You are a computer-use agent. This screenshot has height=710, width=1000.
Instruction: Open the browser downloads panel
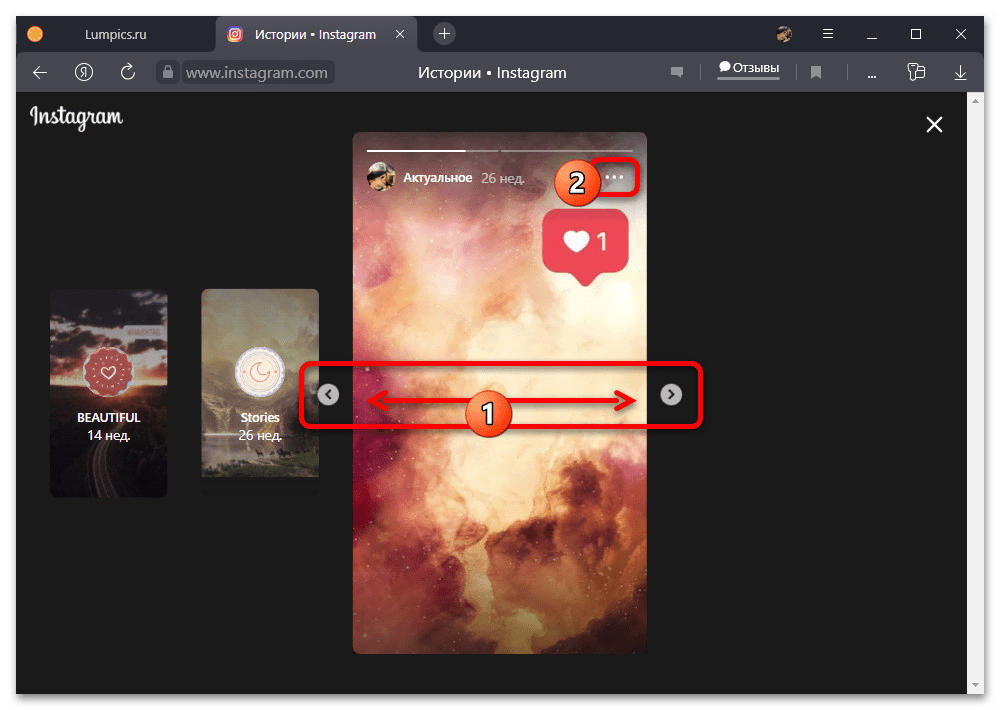click(x=960, y=72)
